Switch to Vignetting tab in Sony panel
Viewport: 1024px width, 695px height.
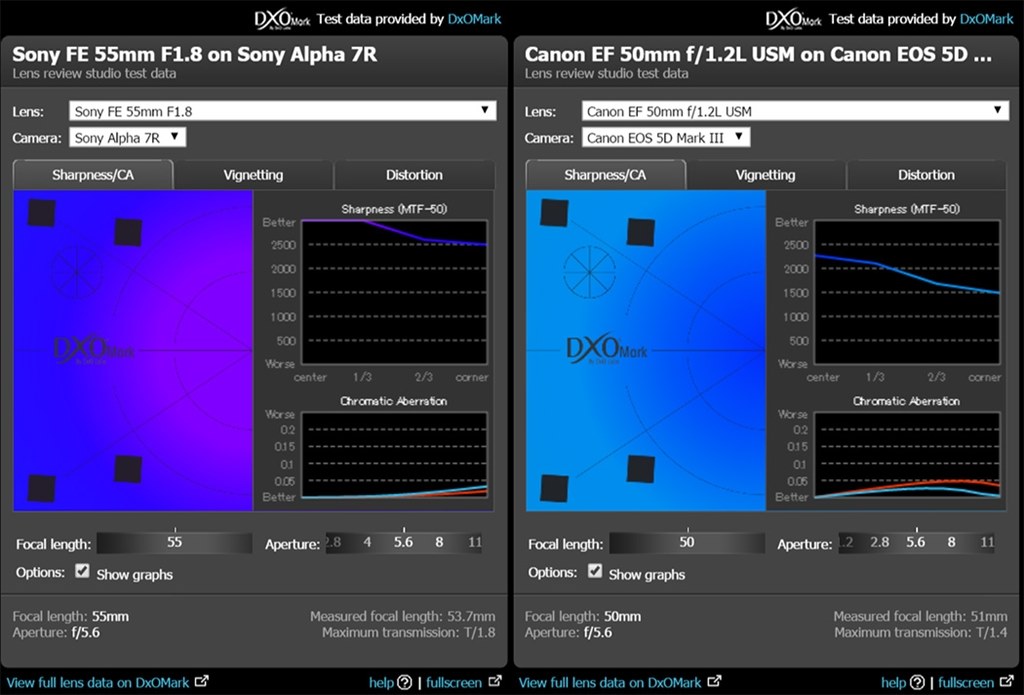click(253, 175)
